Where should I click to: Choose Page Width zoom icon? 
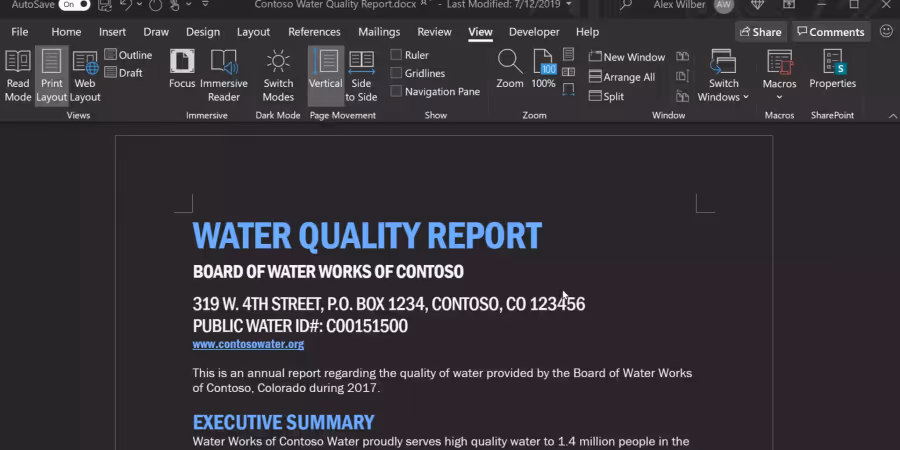[568, 90]
